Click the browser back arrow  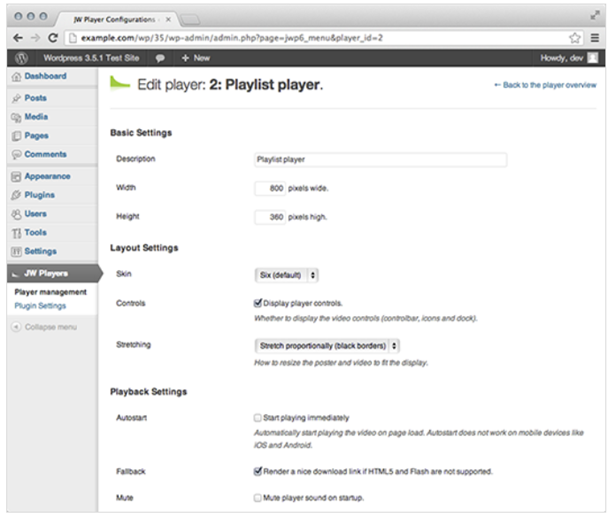tap(18, 38)
